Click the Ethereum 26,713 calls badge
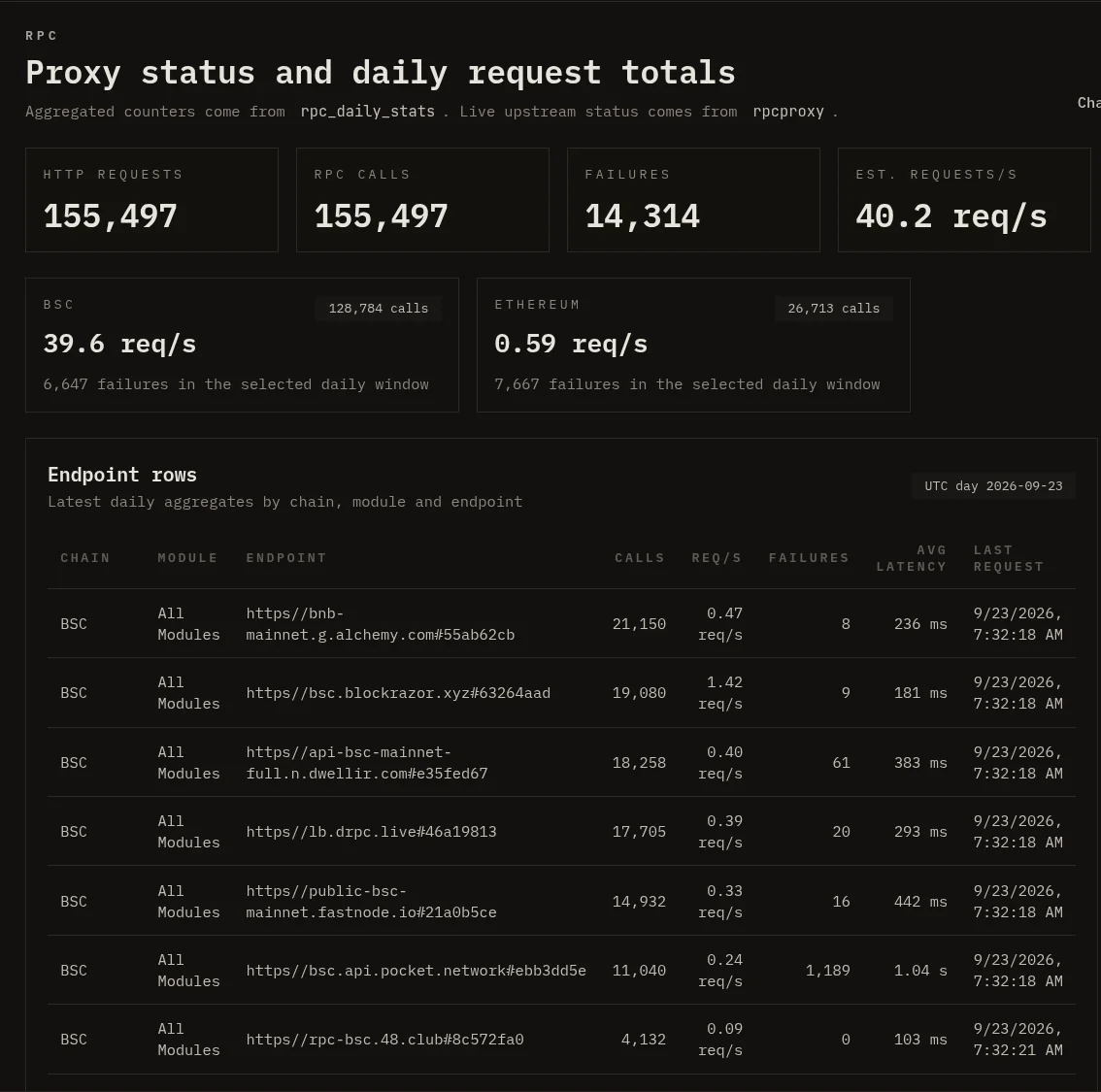This screenshot has height=1092, width=1101. pyautogui.click(x=833, y=308)
